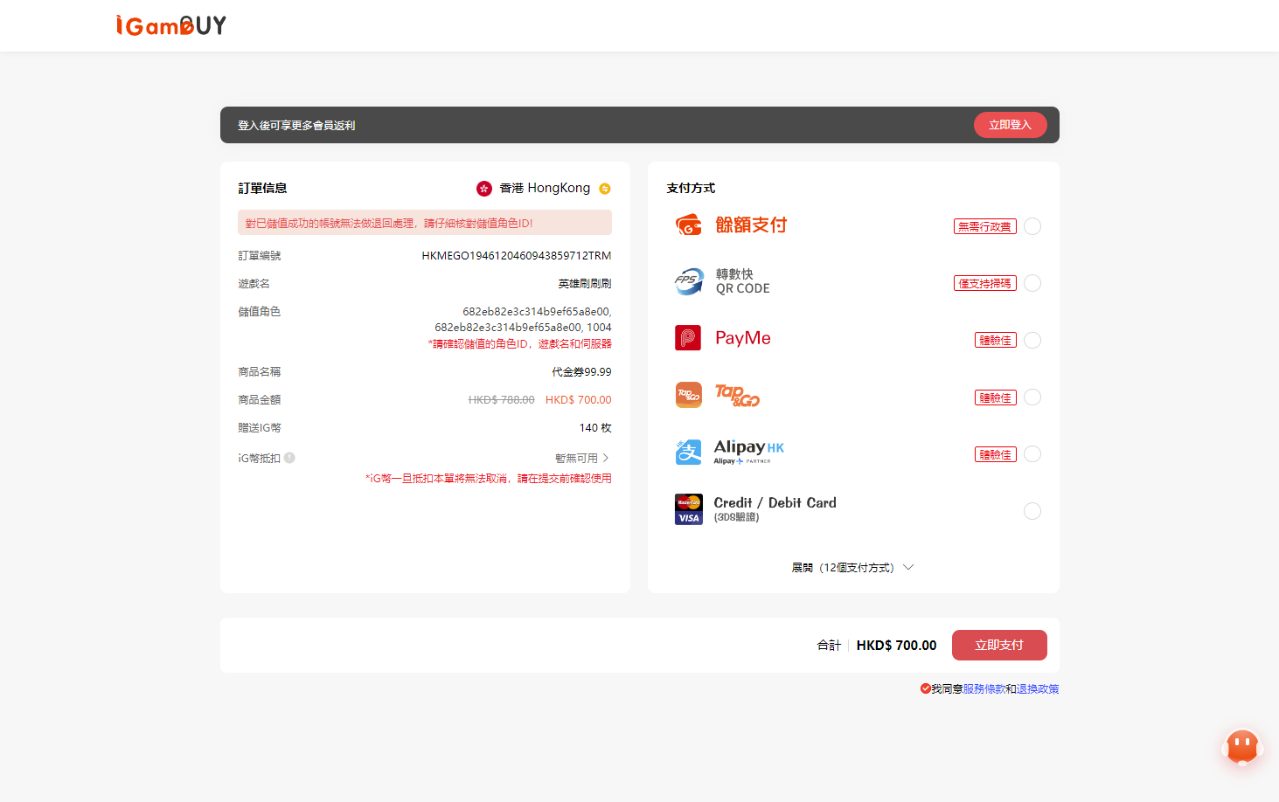Click the iGamBUY logo

(x=171, y=25)
